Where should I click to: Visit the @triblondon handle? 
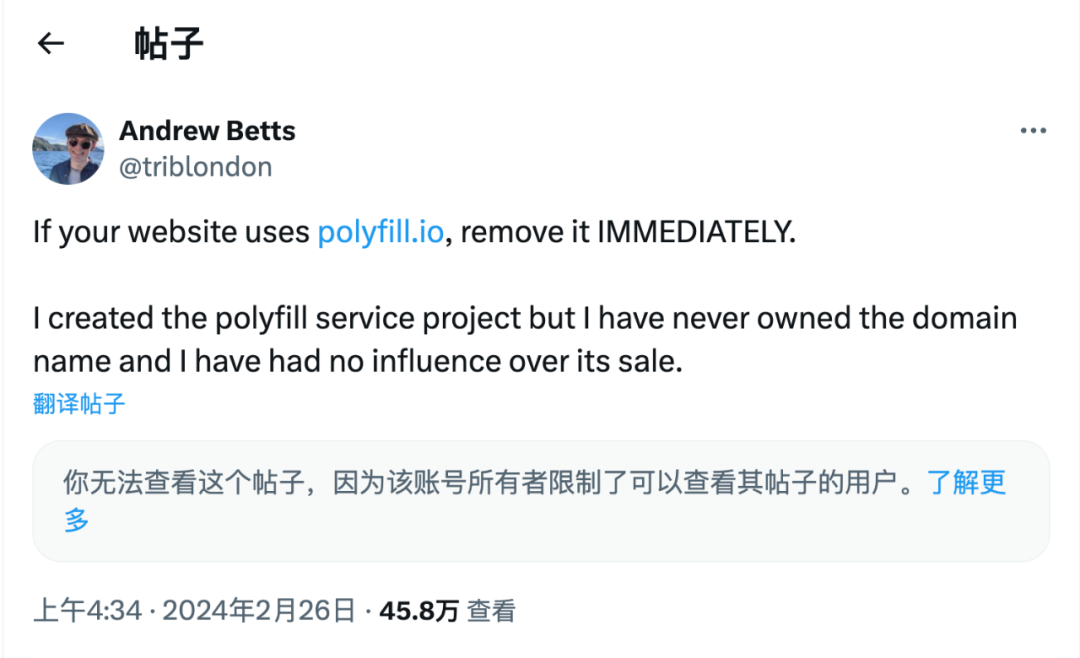pyautogui.click(x=196, y=167)
